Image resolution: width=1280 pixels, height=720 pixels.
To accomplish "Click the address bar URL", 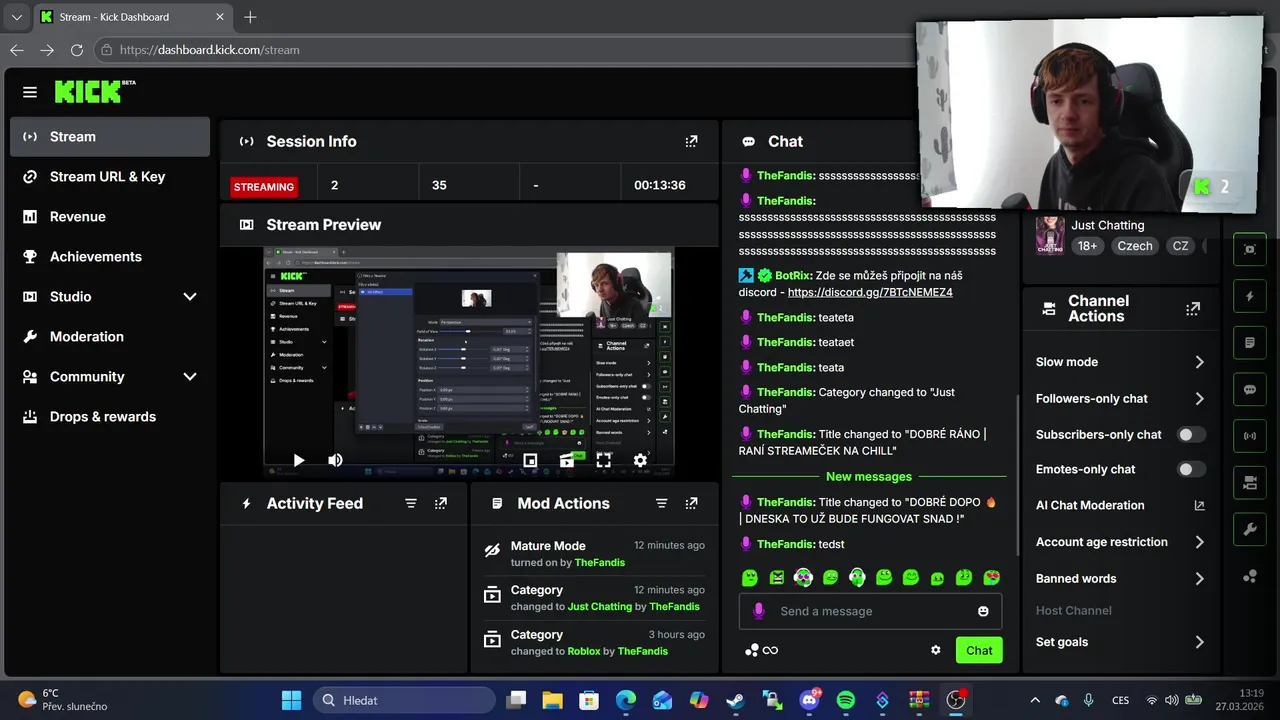I will [x=210, y=50].
